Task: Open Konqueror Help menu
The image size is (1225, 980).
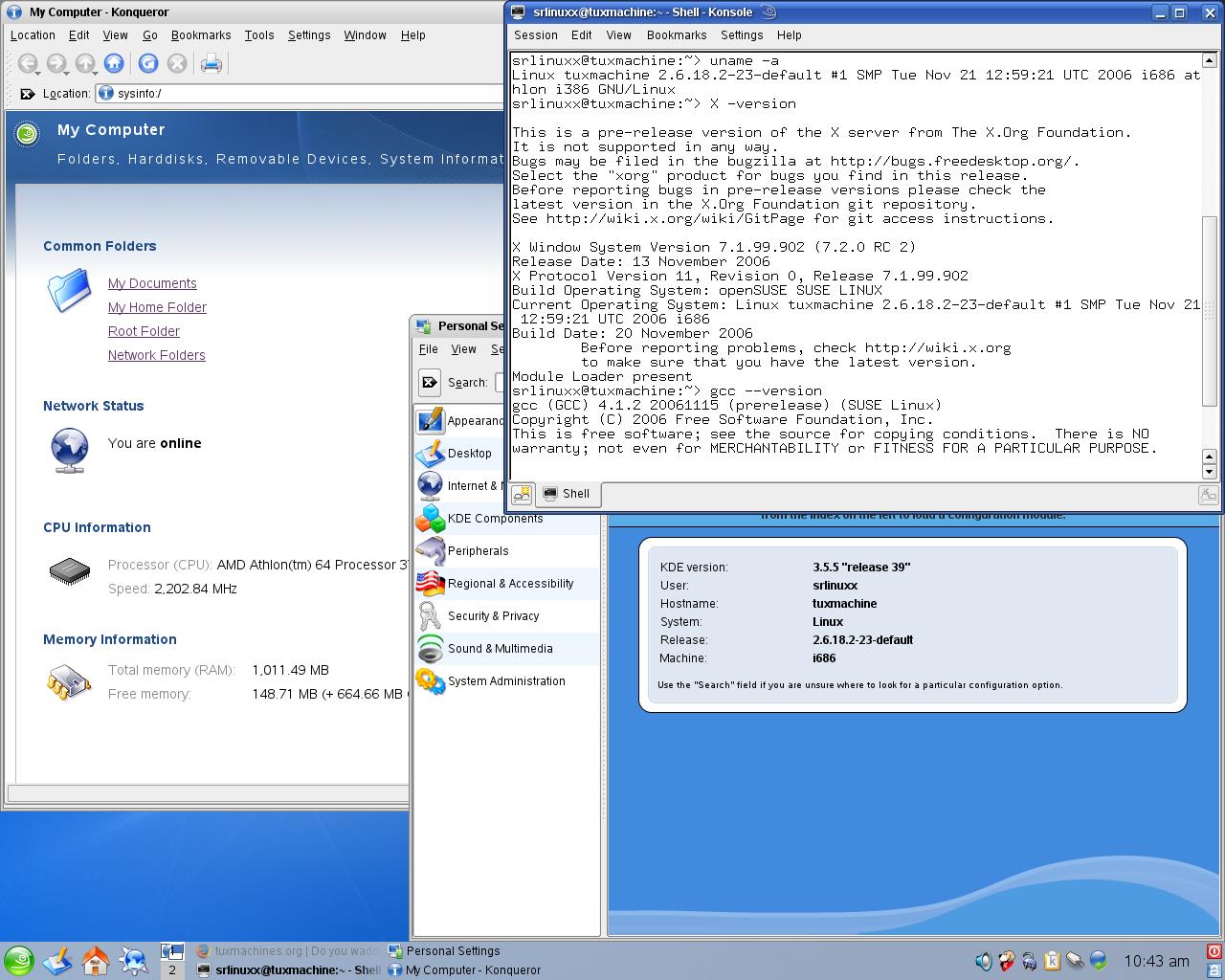Action: [x=413, y=35]
